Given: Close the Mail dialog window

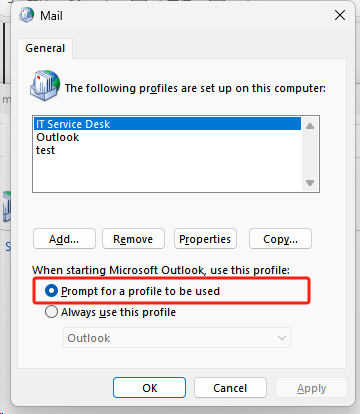Looking at the screenshot, I should pyautogui.click(x=340, y=15).
